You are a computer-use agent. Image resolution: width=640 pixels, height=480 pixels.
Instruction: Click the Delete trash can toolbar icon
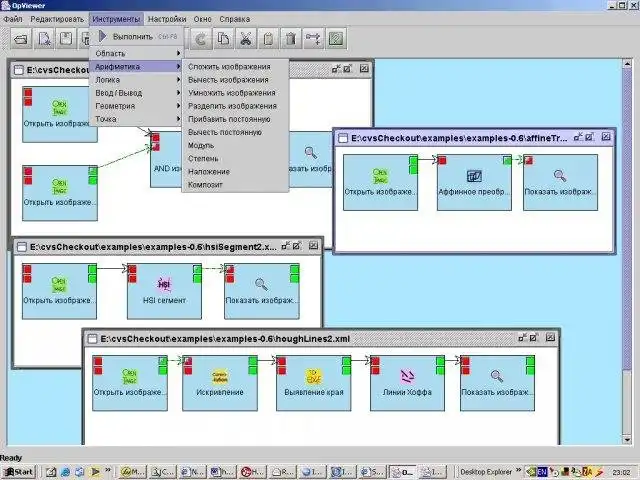(291, 39)
